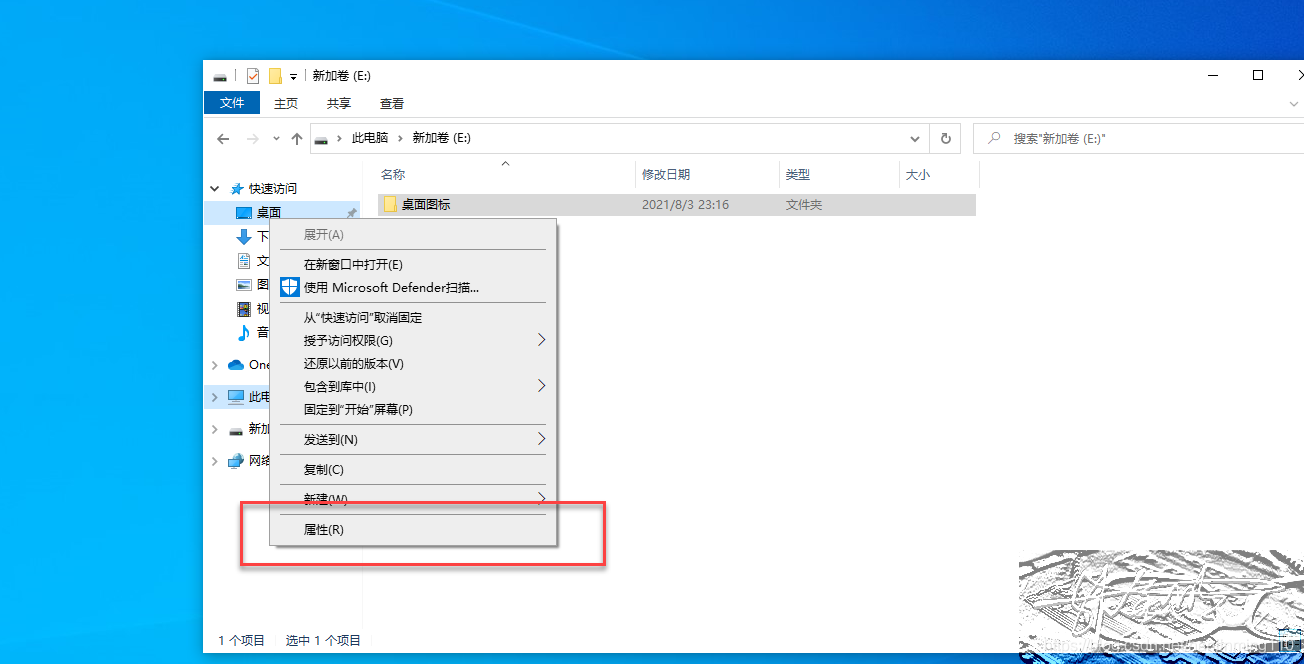This screenshot has height=664, width=1304.
Task: Click the Downloads arrow icon in sidebar
Action: [244, 237]
